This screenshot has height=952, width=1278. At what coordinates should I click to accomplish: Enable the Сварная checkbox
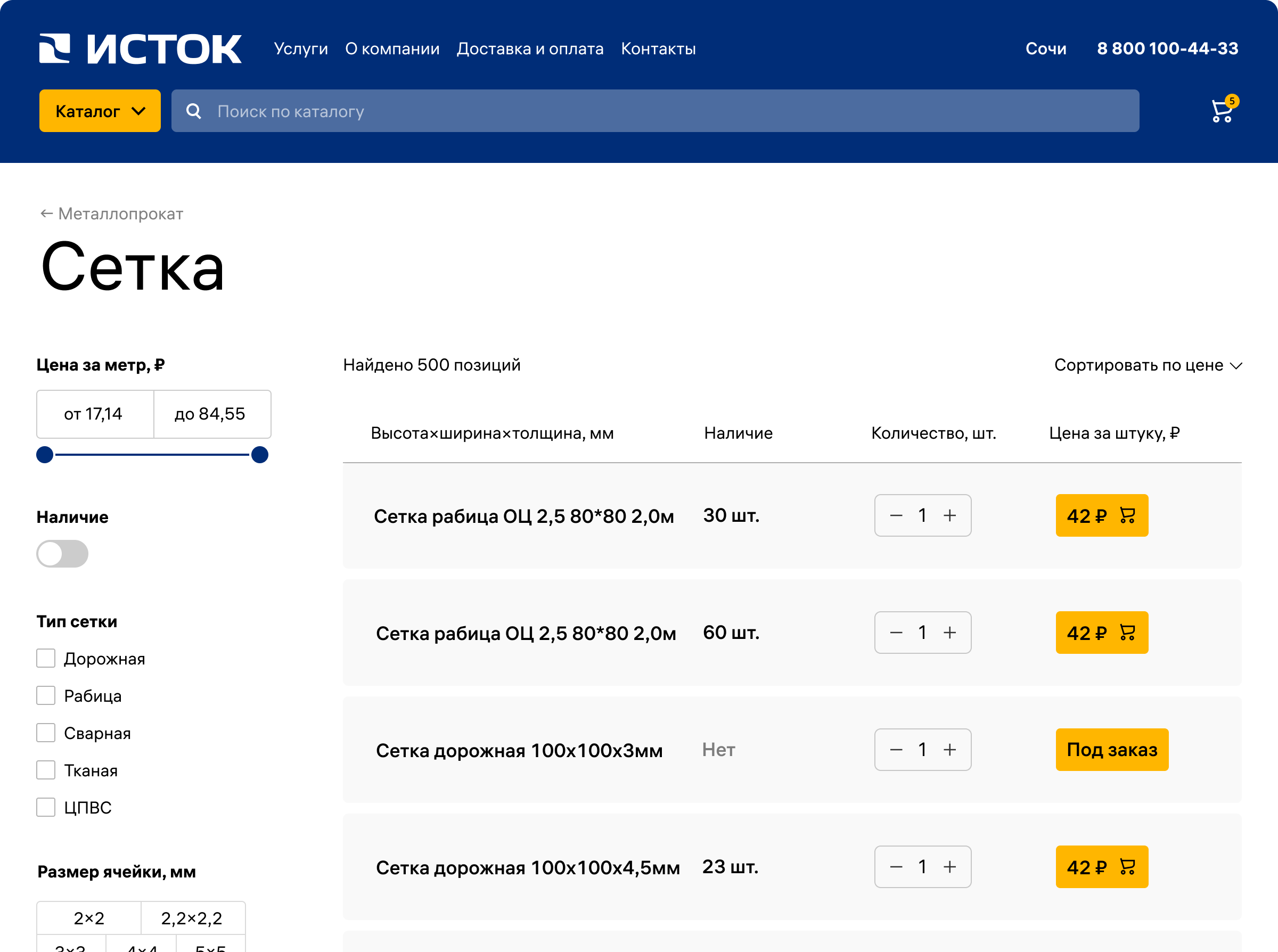pyautogui.click(x=46, y=733)
